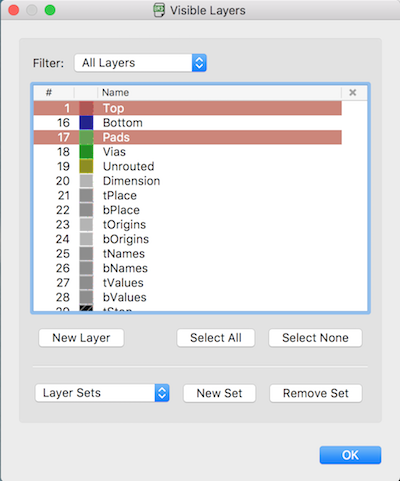Click the Visible Layers title bar app icon
The image size is (400, 481).
pyautogui.click(x=159, y=10)
